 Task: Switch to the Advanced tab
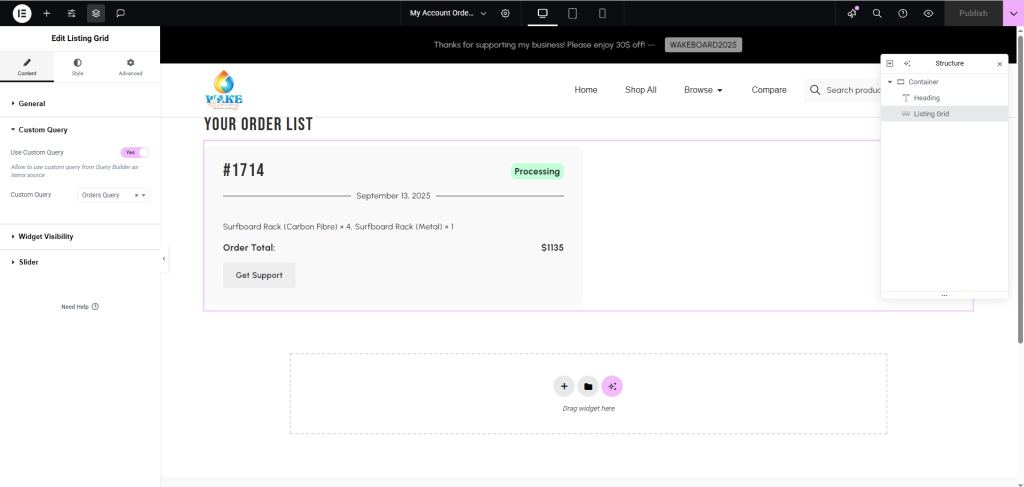click(x=130, y=67)
